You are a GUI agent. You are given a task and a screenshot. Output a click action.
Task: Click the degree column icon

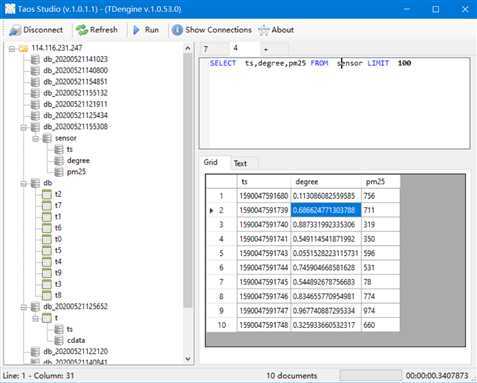pos(59,161)
